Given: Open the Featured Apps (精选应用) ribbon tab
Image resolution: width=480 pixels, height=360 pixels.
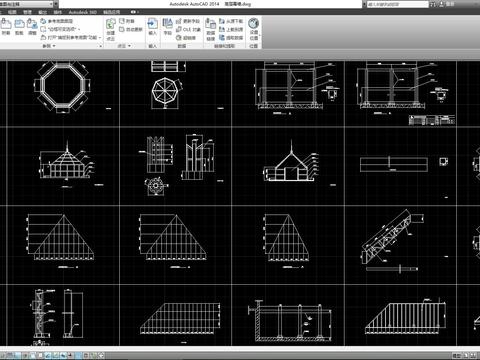Looking at the screenshot, I should pos(112,12).
